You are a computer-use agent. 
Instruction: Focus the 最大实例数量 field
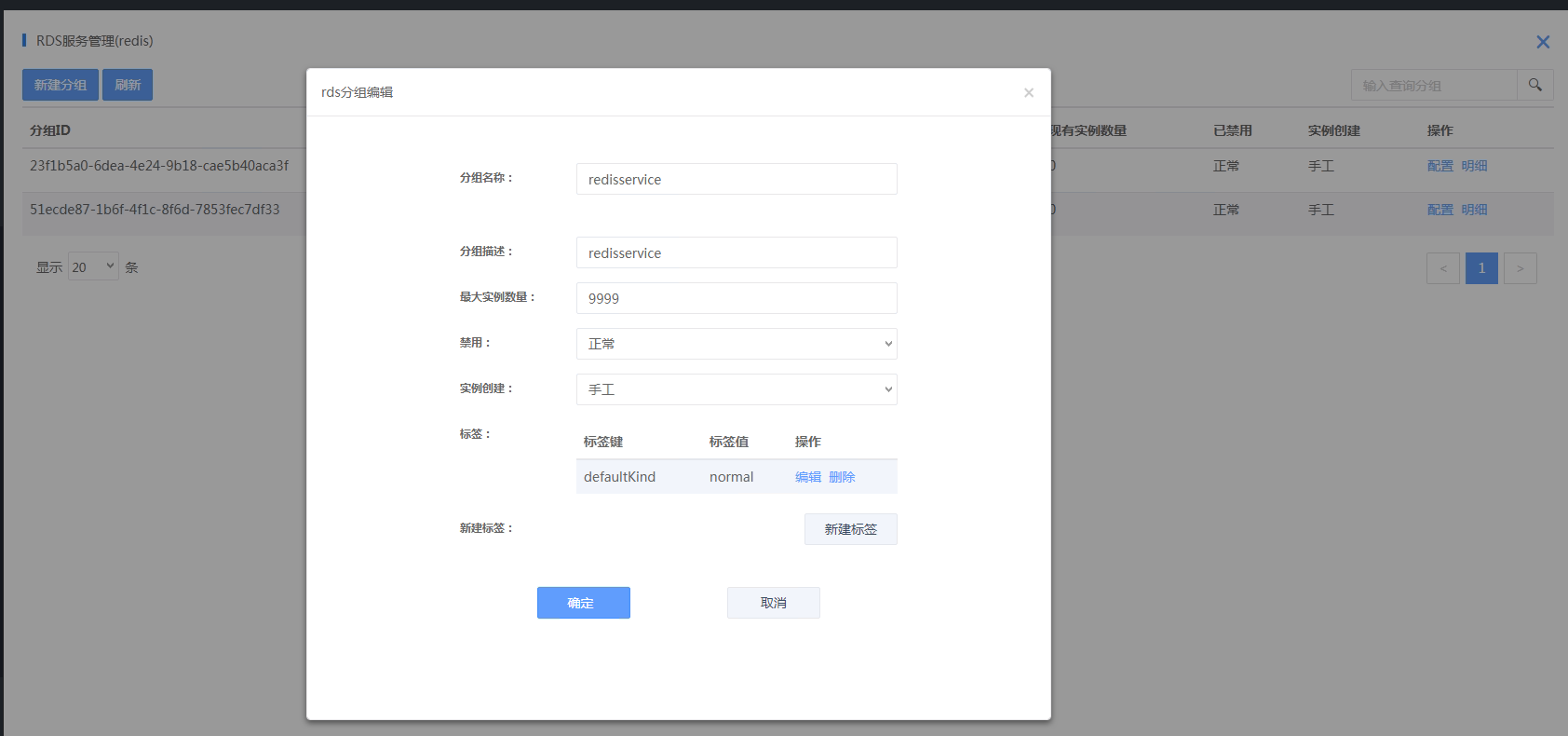(x=737, y=298)
